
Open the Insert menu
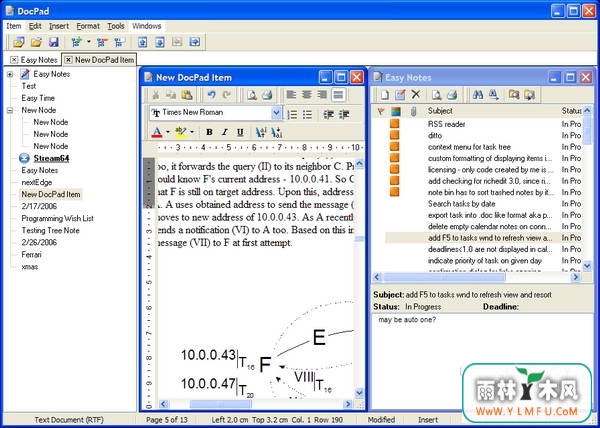click(59, 26)
